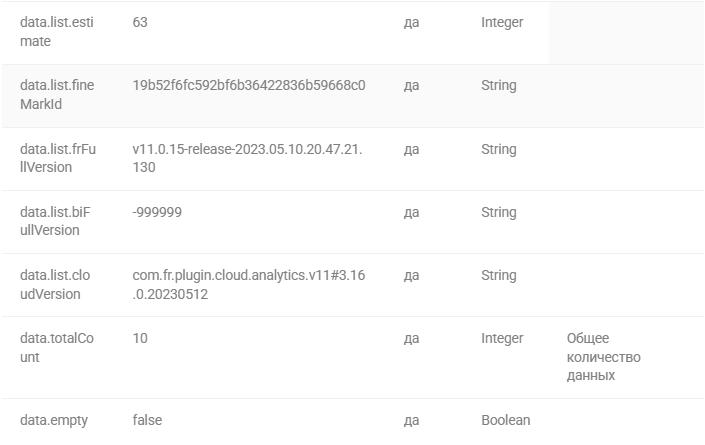
Task: Click data.list.frFullVersion parameter name
Action: [x=58, y=158]
